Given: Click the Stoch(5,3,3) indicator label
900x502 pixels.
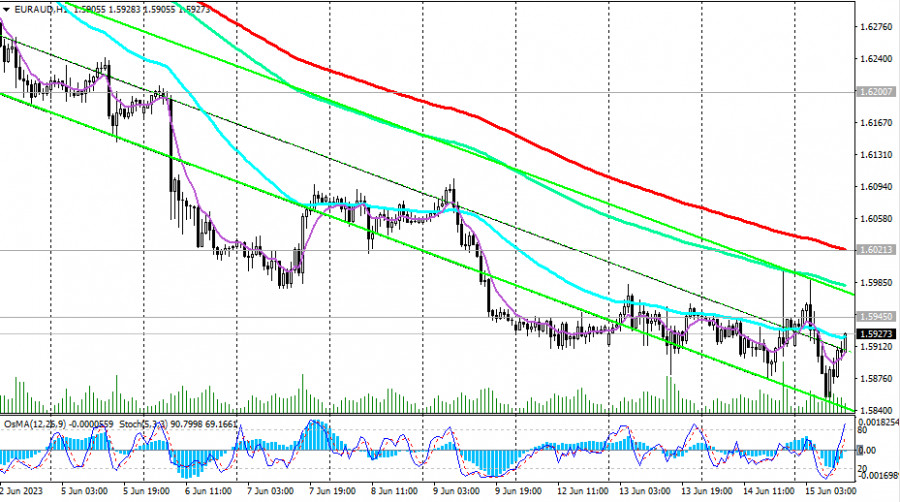Looking at the screenshot, I should coord(143,424).
